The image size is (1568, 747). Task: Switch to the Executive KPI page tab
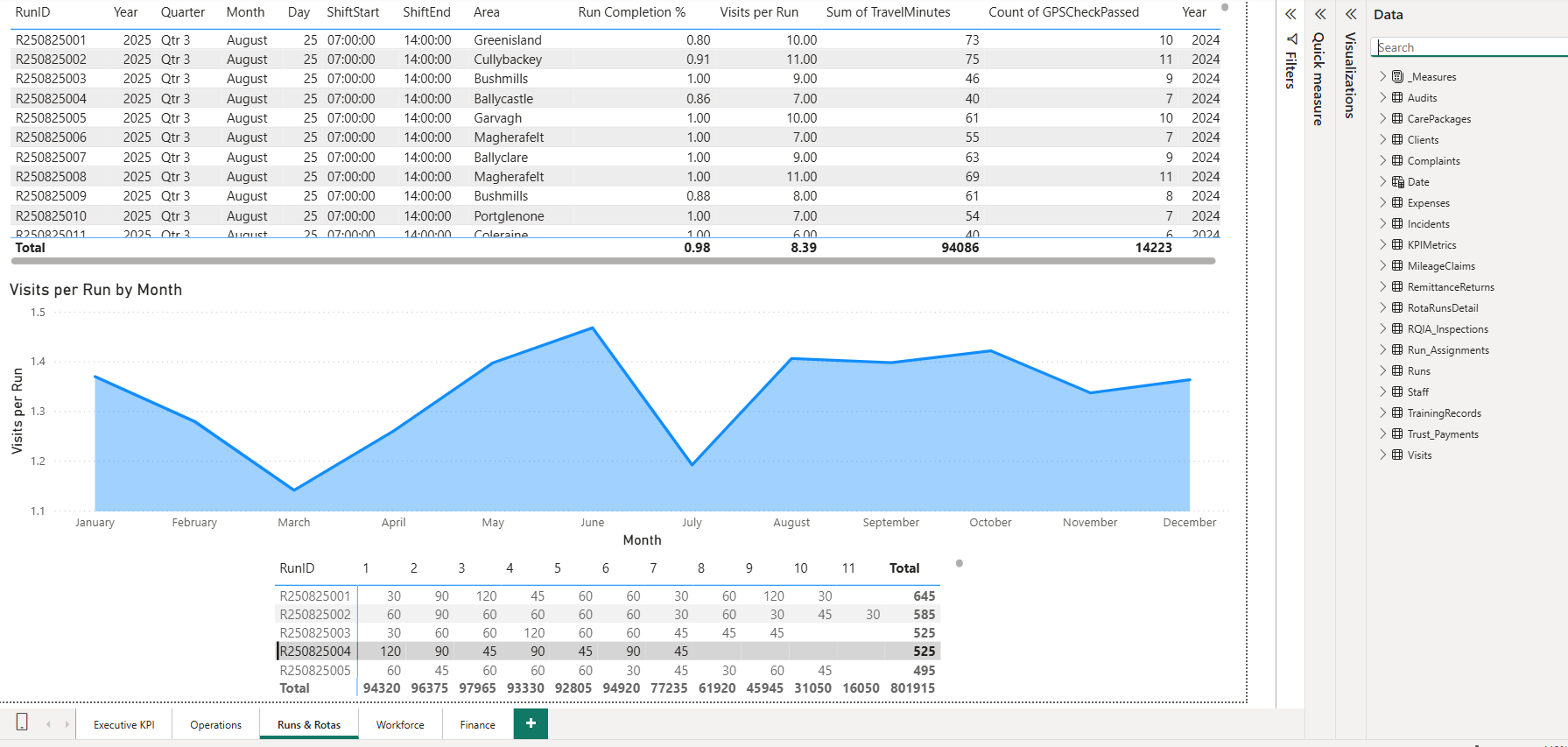click(124, 725)
